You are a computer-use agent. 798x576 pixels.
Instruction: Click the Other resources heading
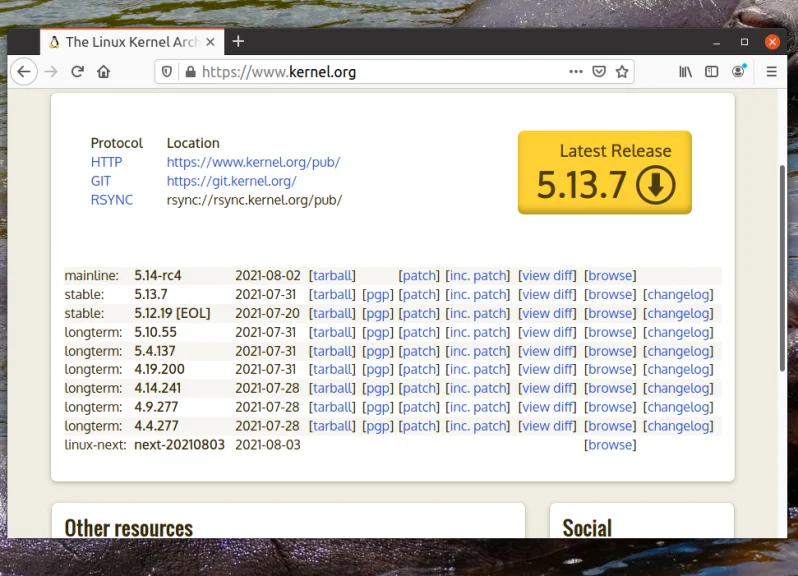(x=129, y=528)
